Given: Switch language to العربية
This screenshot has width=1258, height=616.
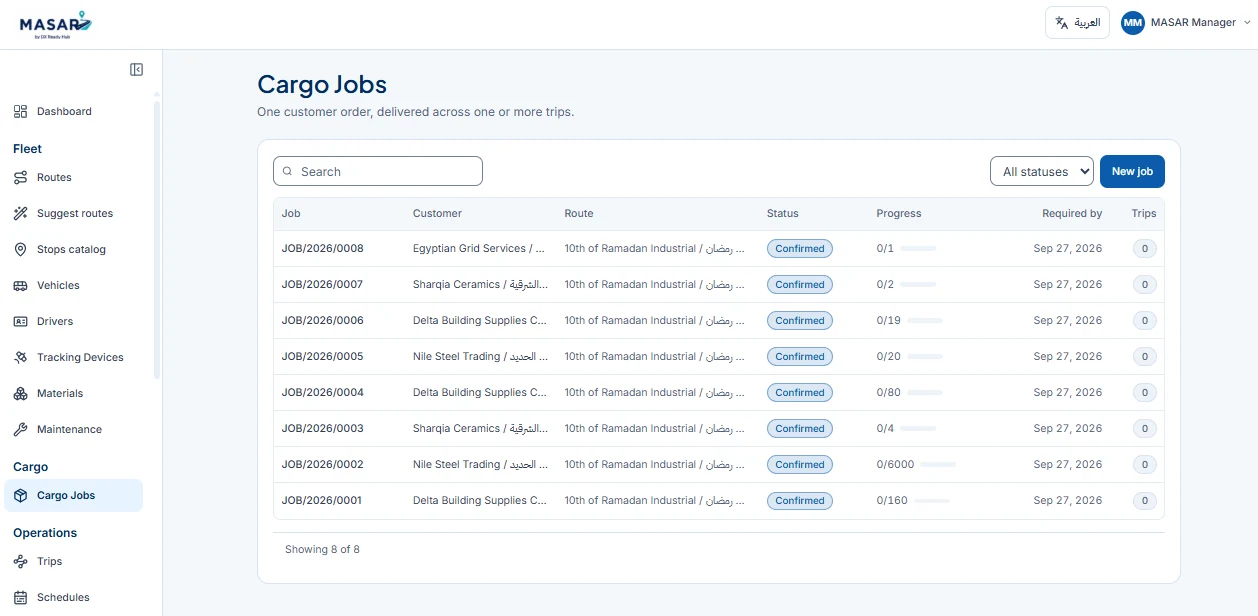Looking at the screenshot, I should pos(1077,23).
